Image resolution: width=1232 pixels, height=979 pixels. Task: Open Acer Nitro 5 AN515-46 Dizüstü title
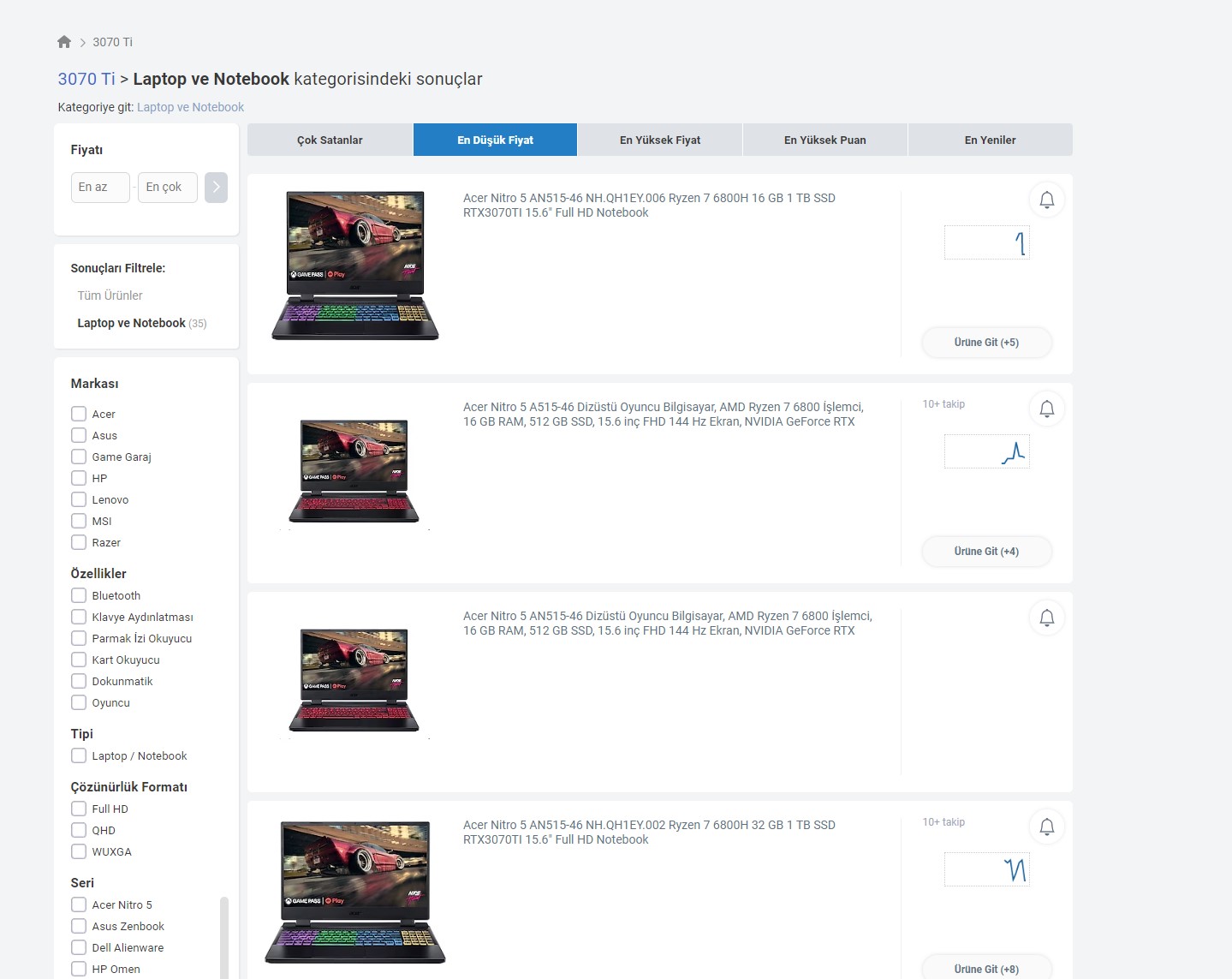[668, 623]
